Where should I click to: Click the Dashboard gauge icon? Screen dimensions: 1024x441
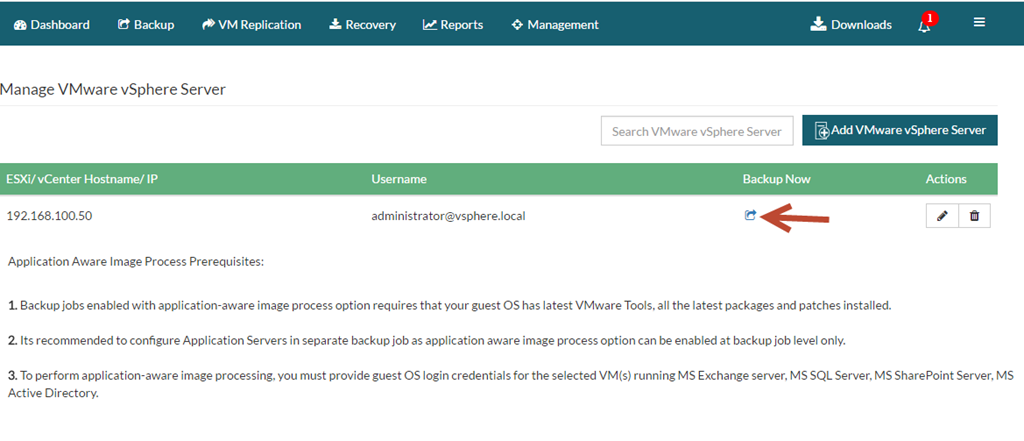(x=20, y=25)
